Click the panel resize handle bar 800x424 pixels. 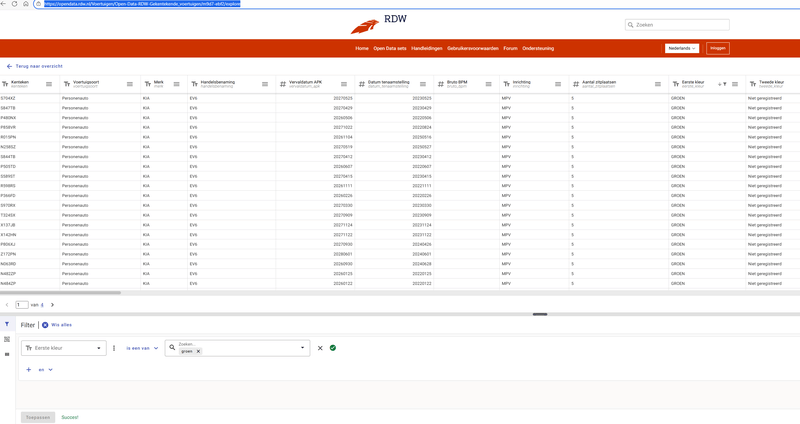pyautogui.click(x=540, y=314)
